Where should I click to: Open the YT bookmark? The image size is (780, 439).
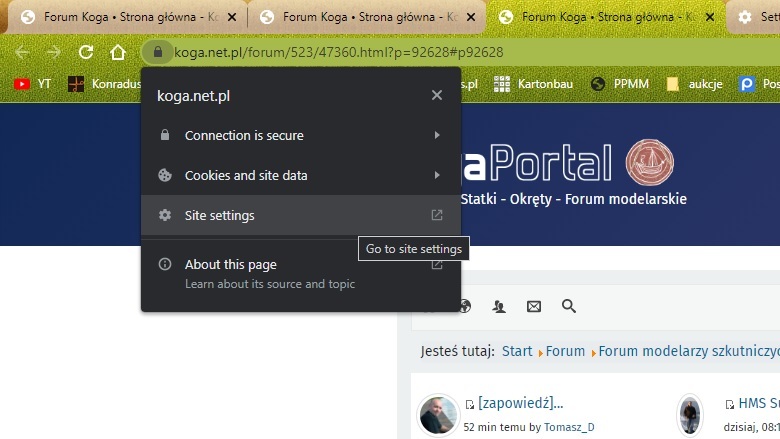click(33, 84)
